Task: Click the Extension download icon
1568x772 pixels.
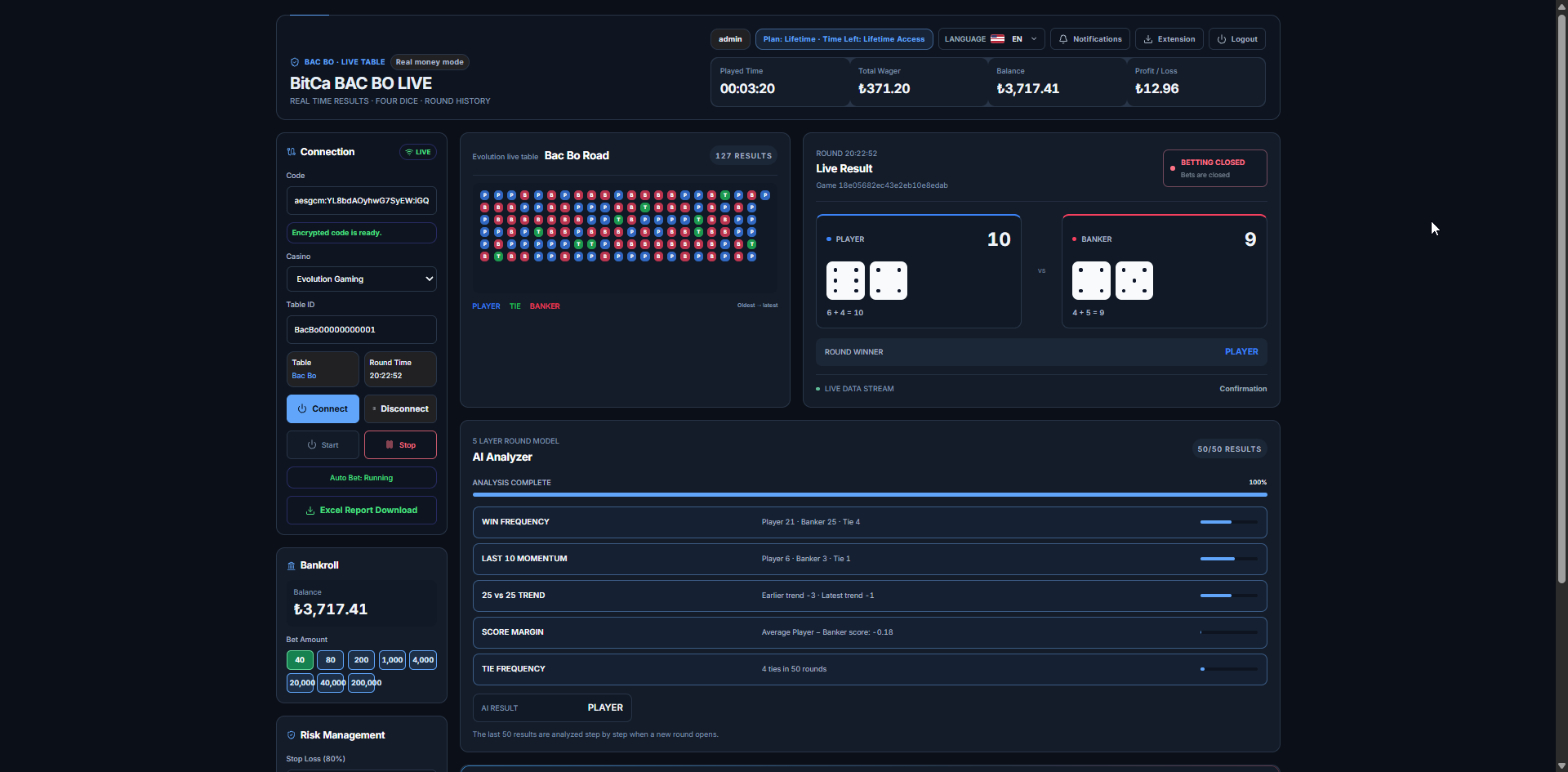Action: (x=1148, y=39)
